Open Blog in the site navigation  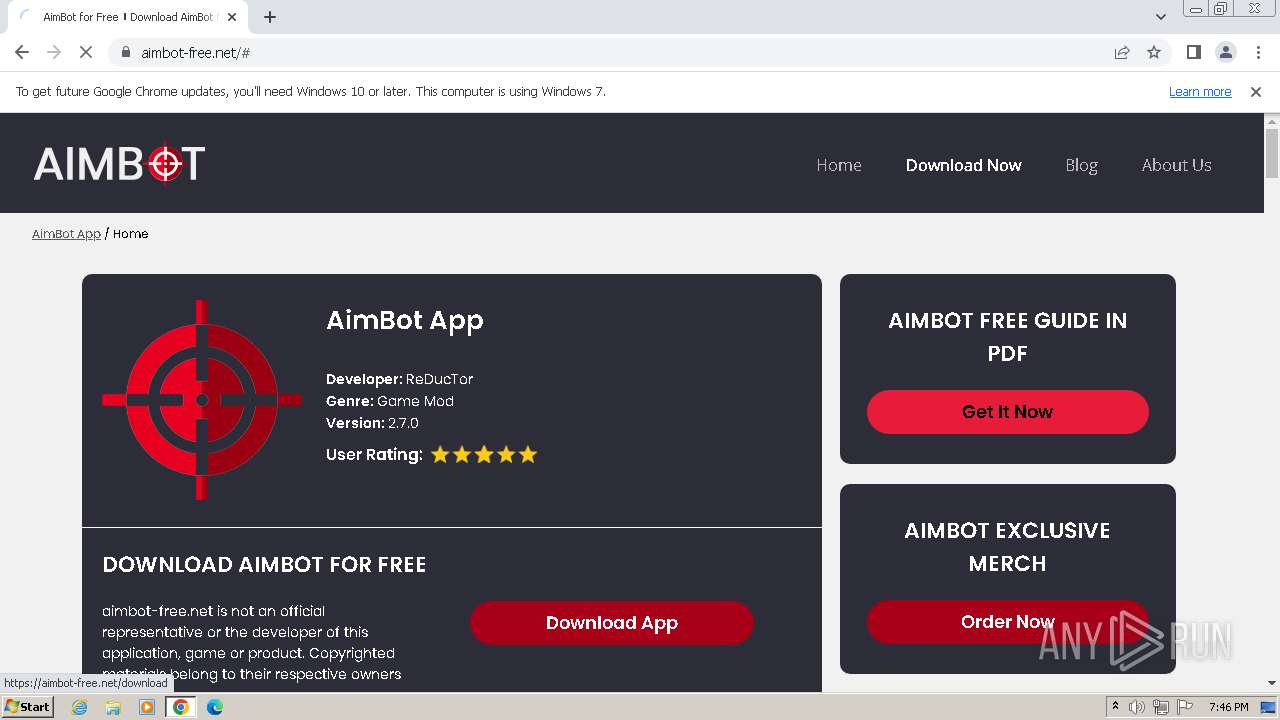coord(1081,165)
